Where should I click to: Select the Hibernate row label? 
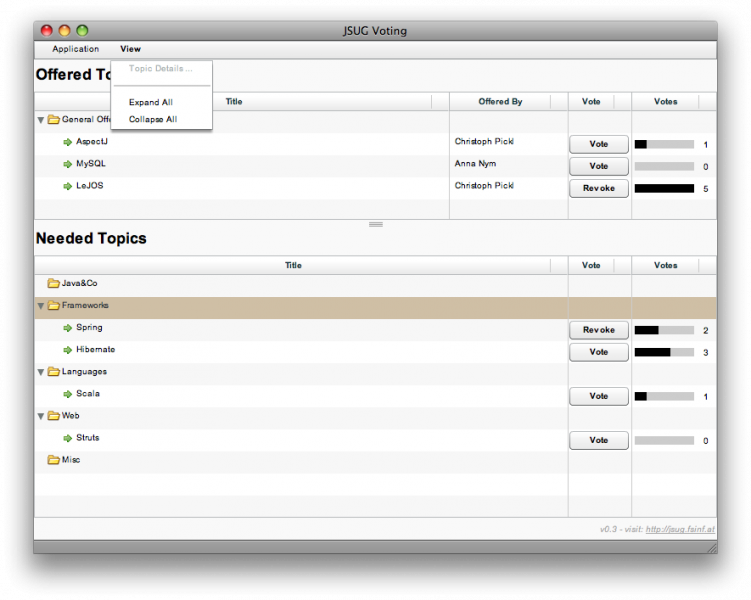tap(95, 350)
